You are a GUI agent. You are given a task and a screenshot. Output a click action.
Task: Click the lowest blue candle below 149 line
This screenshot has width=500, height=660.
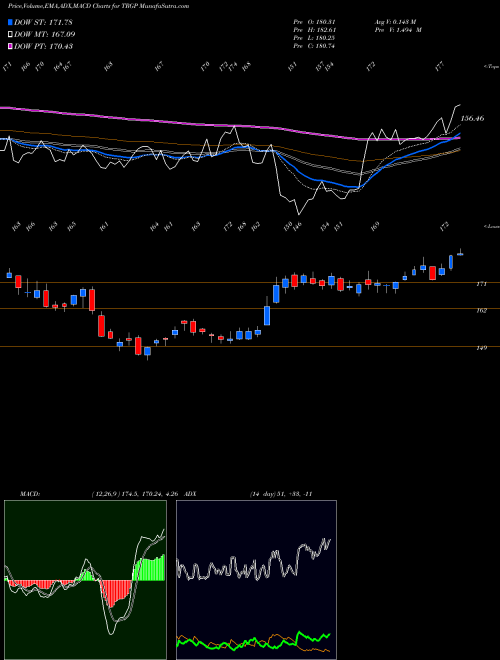pos(147,352)
